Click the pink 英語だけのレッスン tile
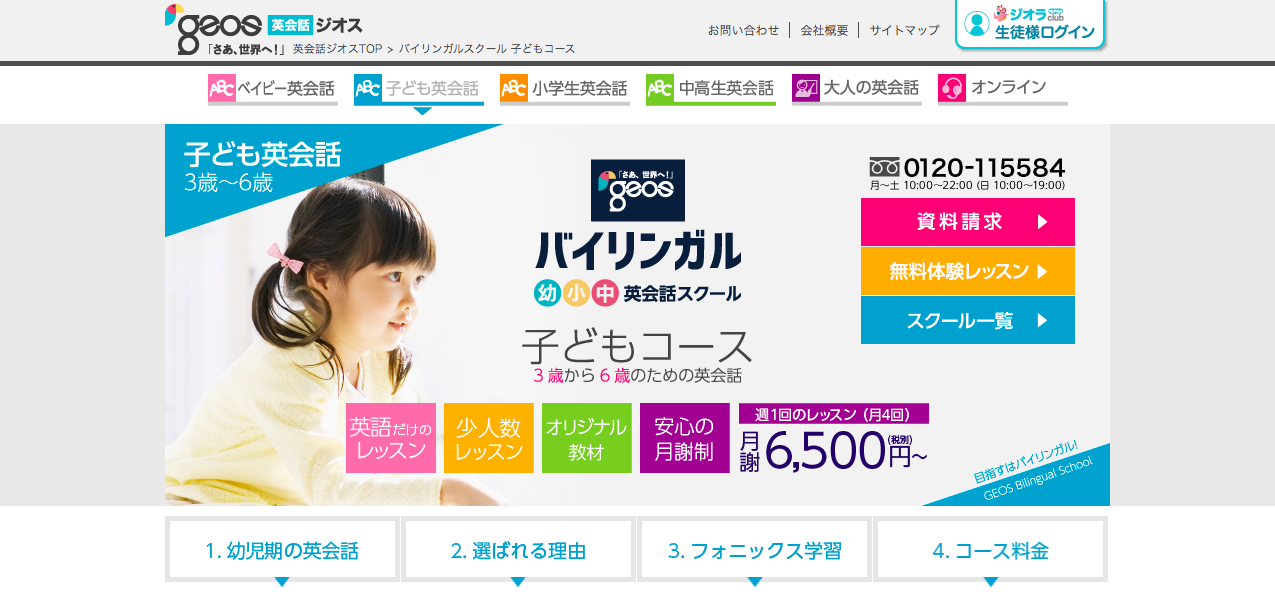Image resolution: width=1275 pixels, height=609 pixels. [391, 438]
